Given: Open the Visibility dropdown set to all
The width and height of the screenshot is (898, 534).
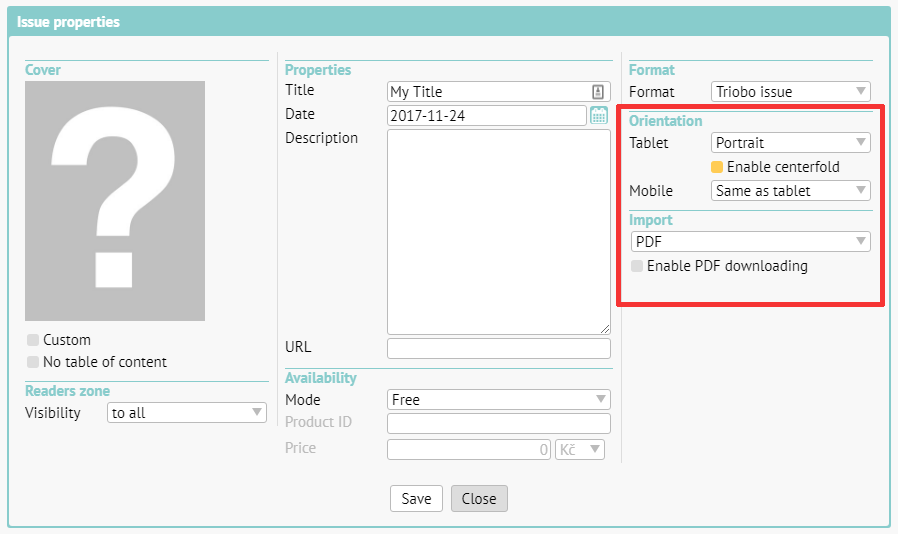Looking at the screenshot, I should coord(187,413).
